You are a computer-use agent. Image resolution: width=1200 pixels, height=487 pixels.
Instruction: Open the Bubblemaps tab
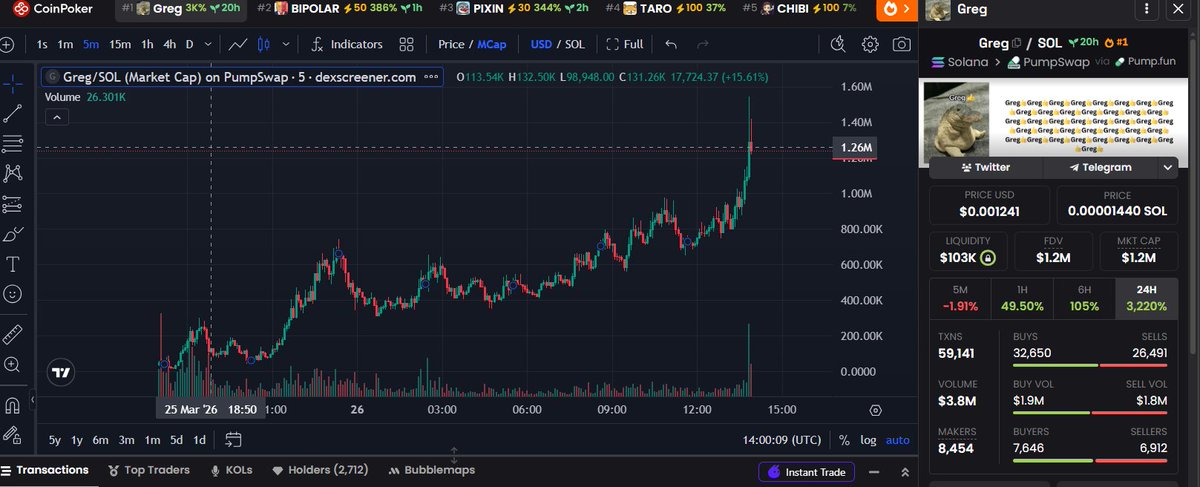coord(432,470)
